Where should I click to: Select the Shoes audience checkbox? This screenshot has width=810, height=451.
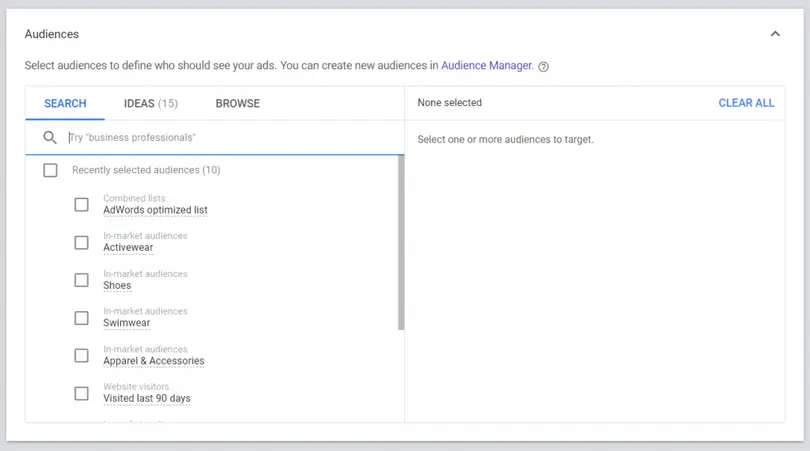[x=82, y=280]
